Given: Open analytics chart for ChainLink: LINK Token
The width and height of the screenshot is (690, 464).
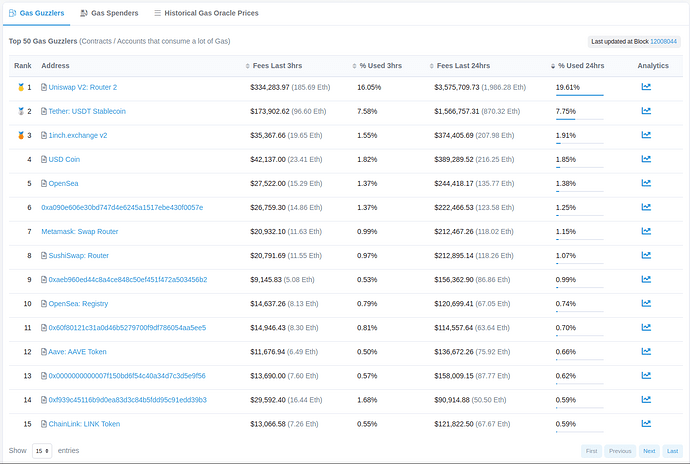Looking at the screenshot, I should [646, 423].
